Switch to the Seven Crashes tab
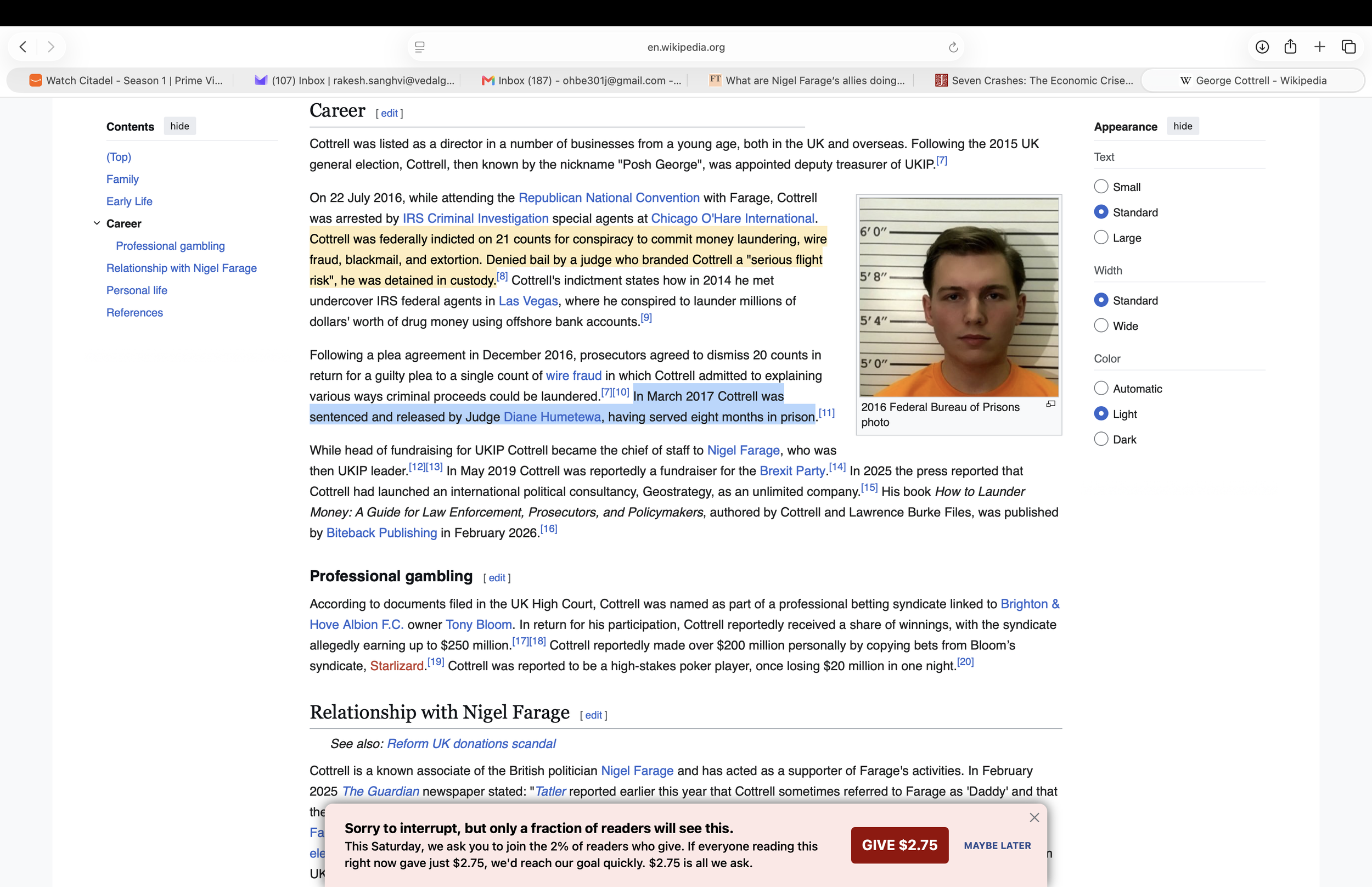 pos(1033,81)
